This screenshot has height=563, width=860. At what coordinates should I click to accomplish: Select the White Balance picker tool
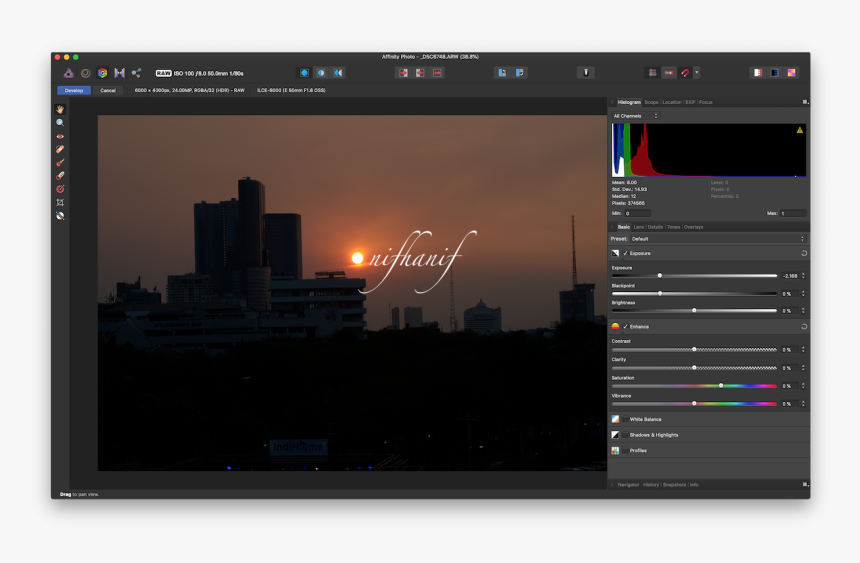coord(60,216)
